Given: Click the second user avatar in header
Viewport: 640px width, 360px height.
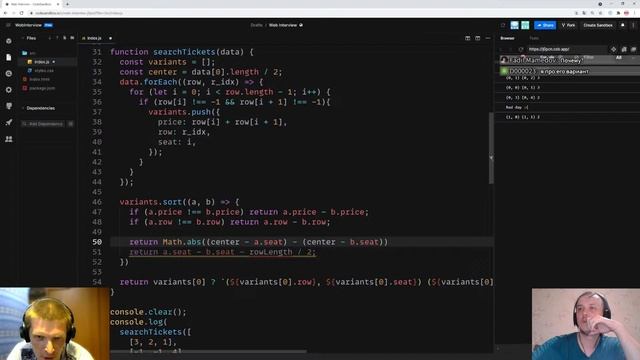Looking at the screenshot, I should [x=525, y=25].
